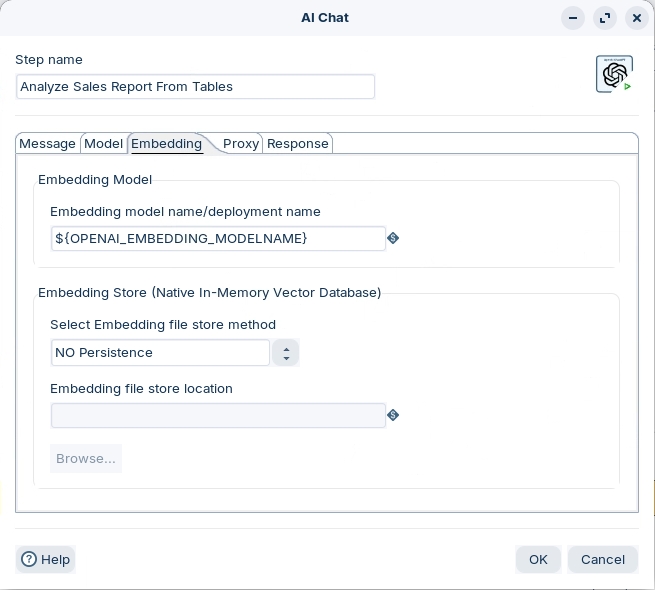The width and height of the screenshot is (655, 590).
Task: Click the embedding model name input field
Action: 218,238
